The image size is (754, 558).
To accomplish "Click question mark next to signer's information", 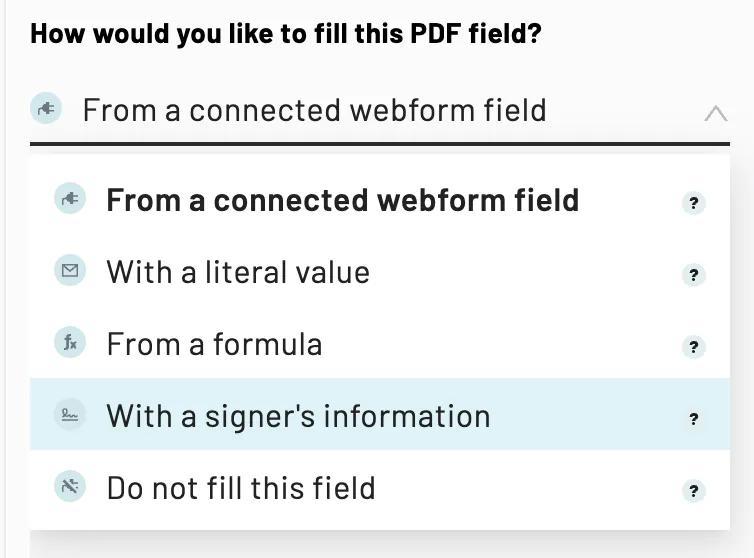I will 693,419.
